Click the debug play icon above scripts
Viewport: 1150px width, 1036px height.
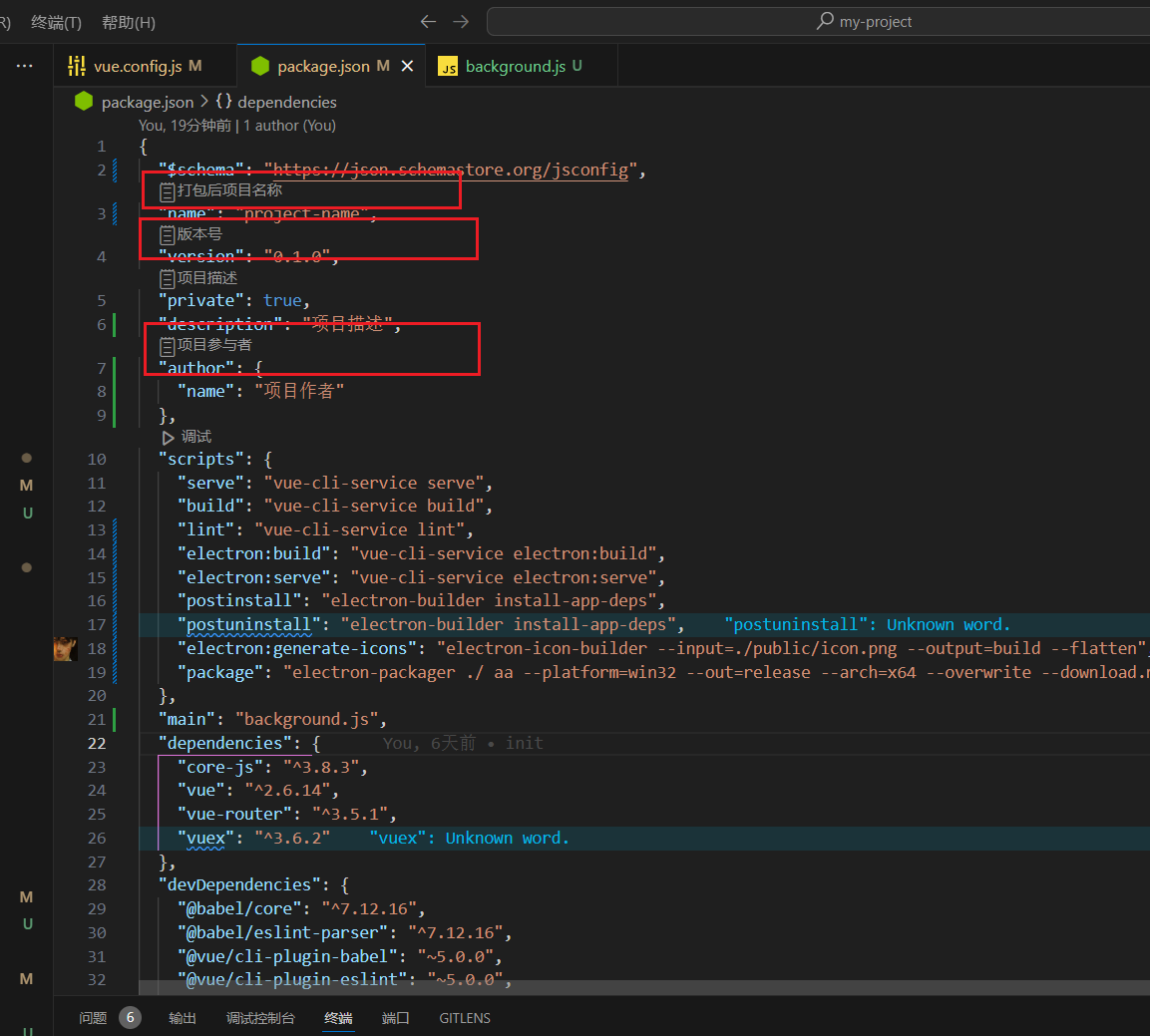168,437
